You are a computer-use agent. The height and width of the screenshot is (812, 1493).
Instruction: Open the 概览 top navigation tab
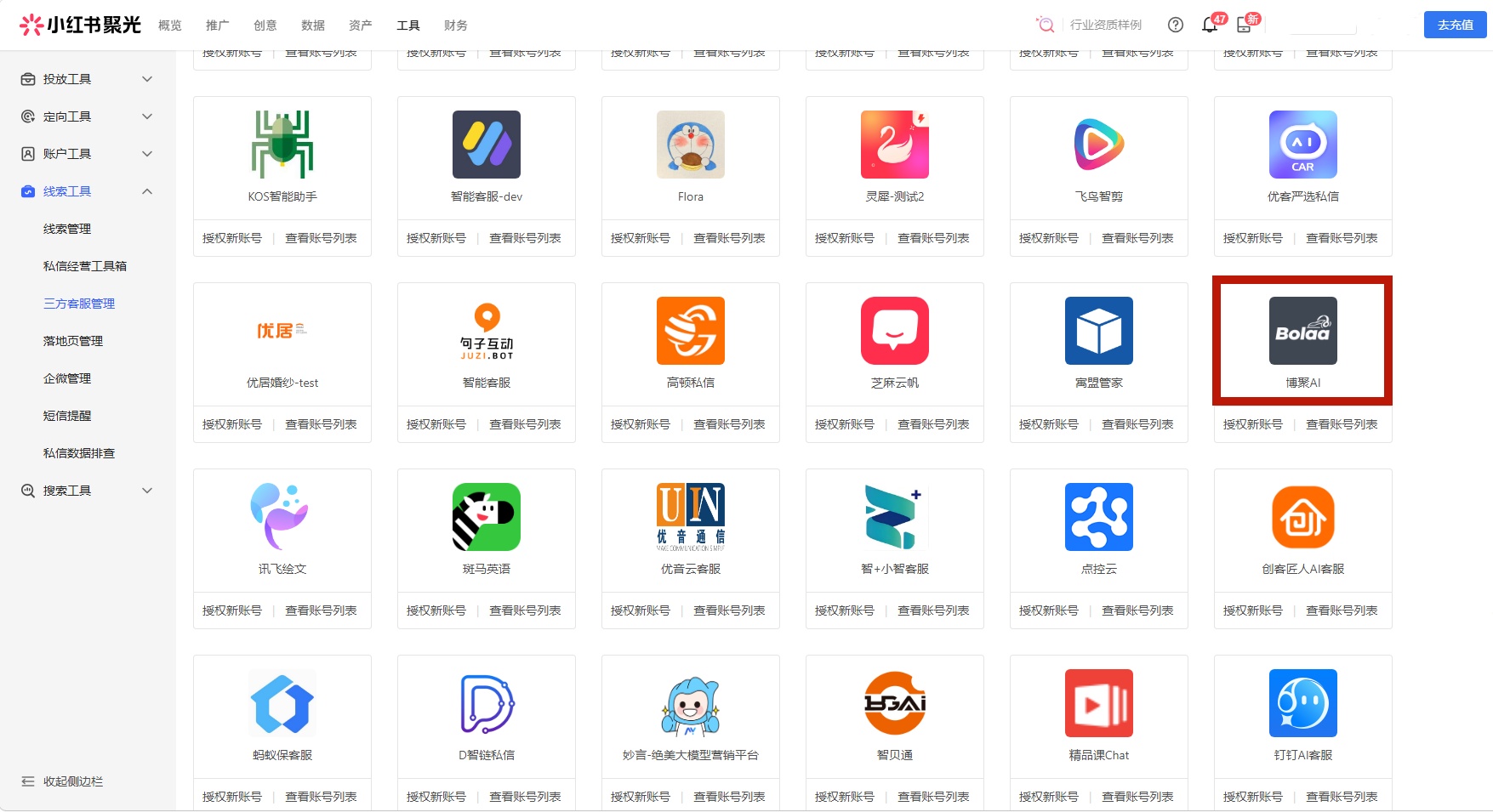click(170, 26)
